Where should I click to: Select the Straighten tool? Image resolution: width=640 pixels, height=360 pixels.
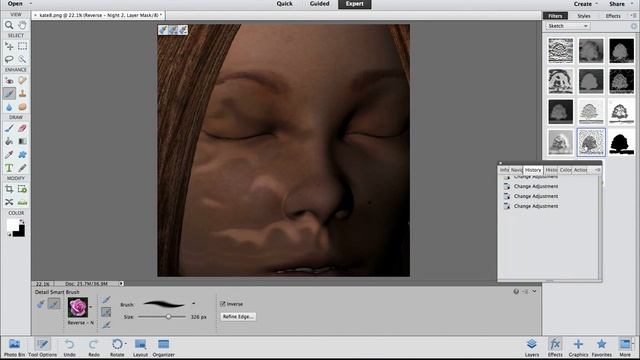22,202
